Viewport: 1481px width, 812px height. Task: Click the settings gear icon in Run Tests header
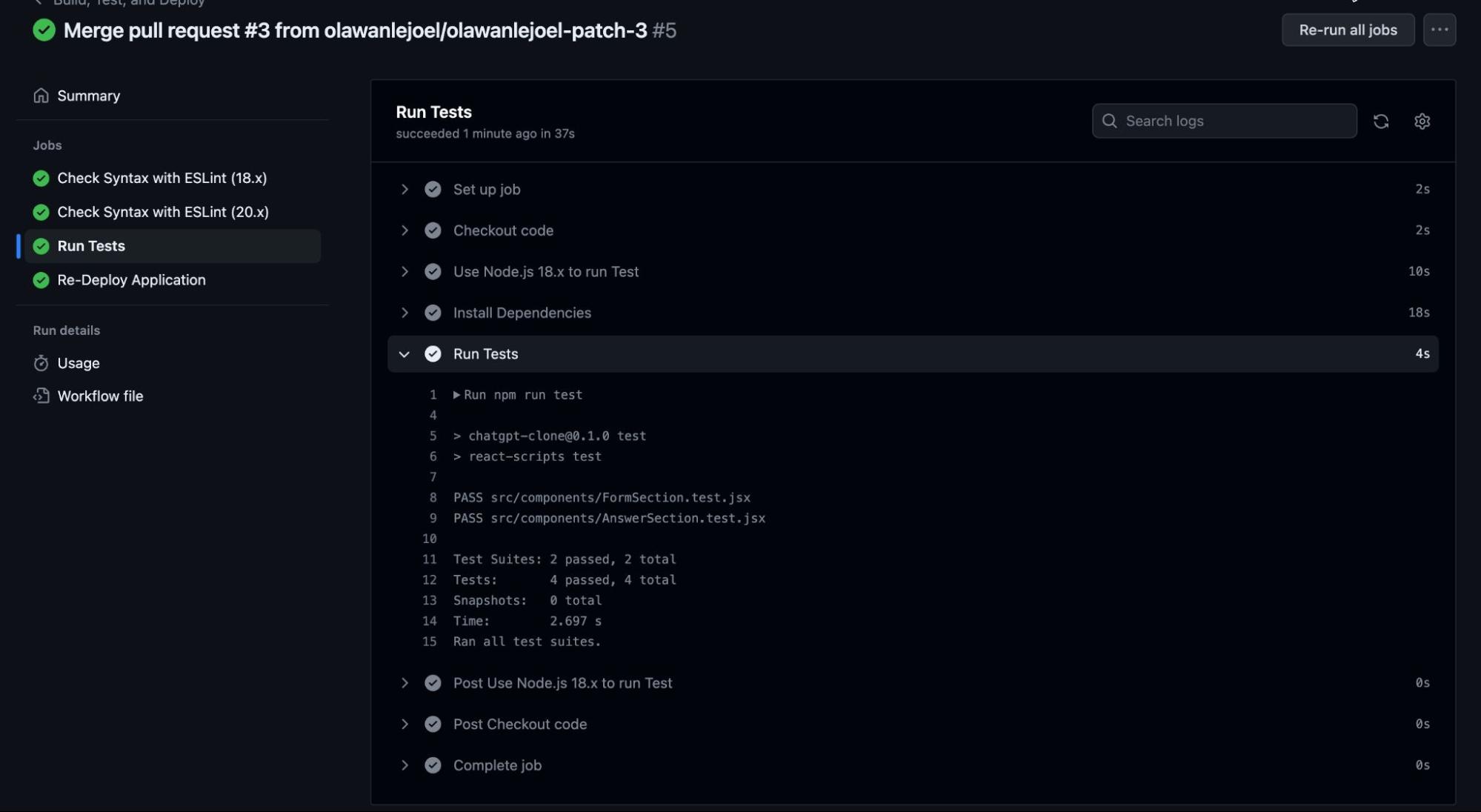point(1423,120)
